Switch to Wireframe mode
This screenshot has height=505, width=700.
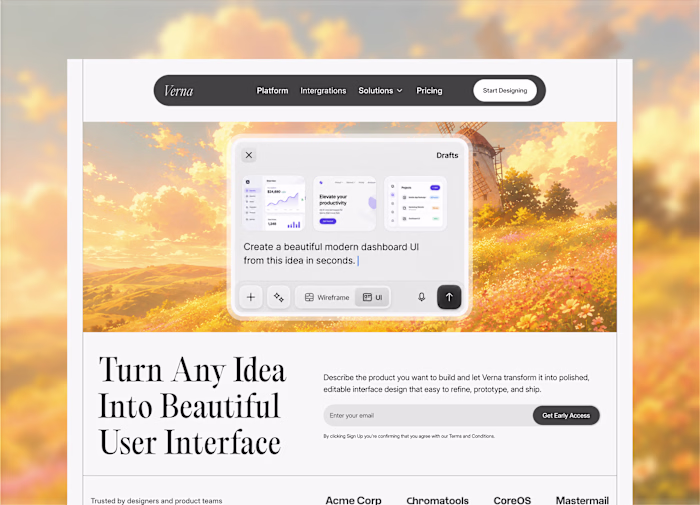(x=327, y=297)
